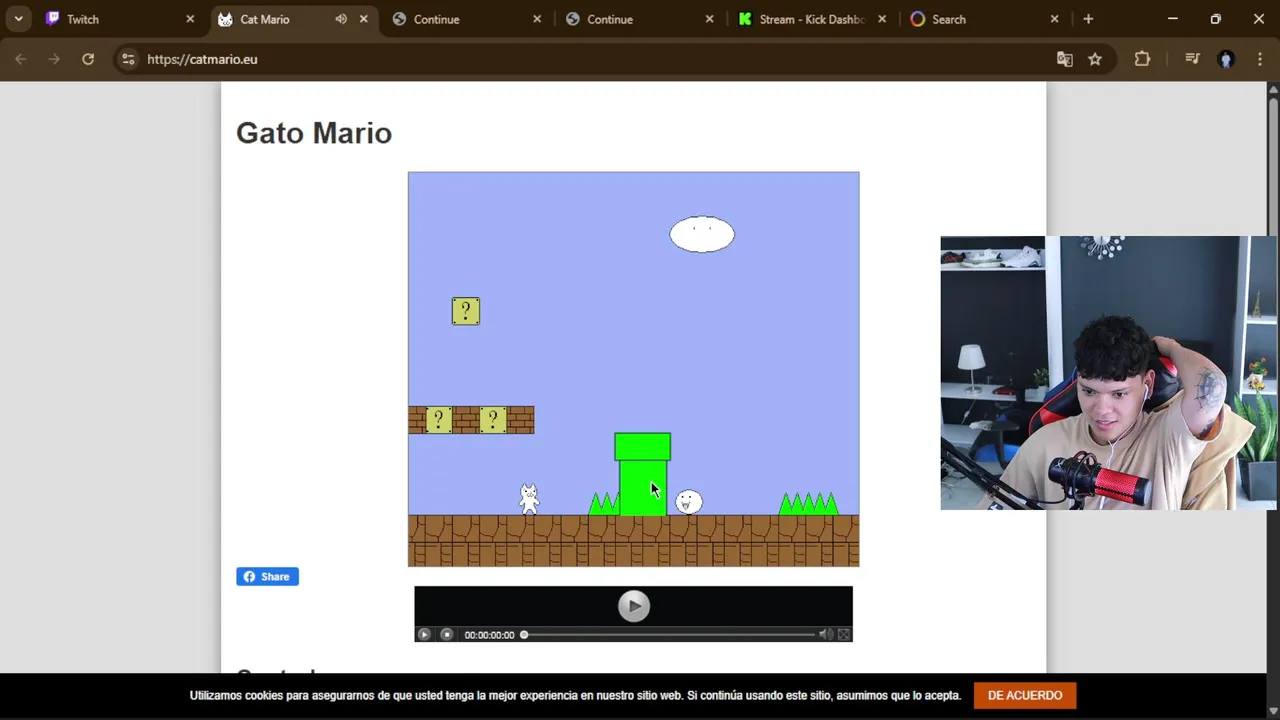Open the browser profile avatar
Viewport: 1280px width, 720px height.
click(1226, 59)
